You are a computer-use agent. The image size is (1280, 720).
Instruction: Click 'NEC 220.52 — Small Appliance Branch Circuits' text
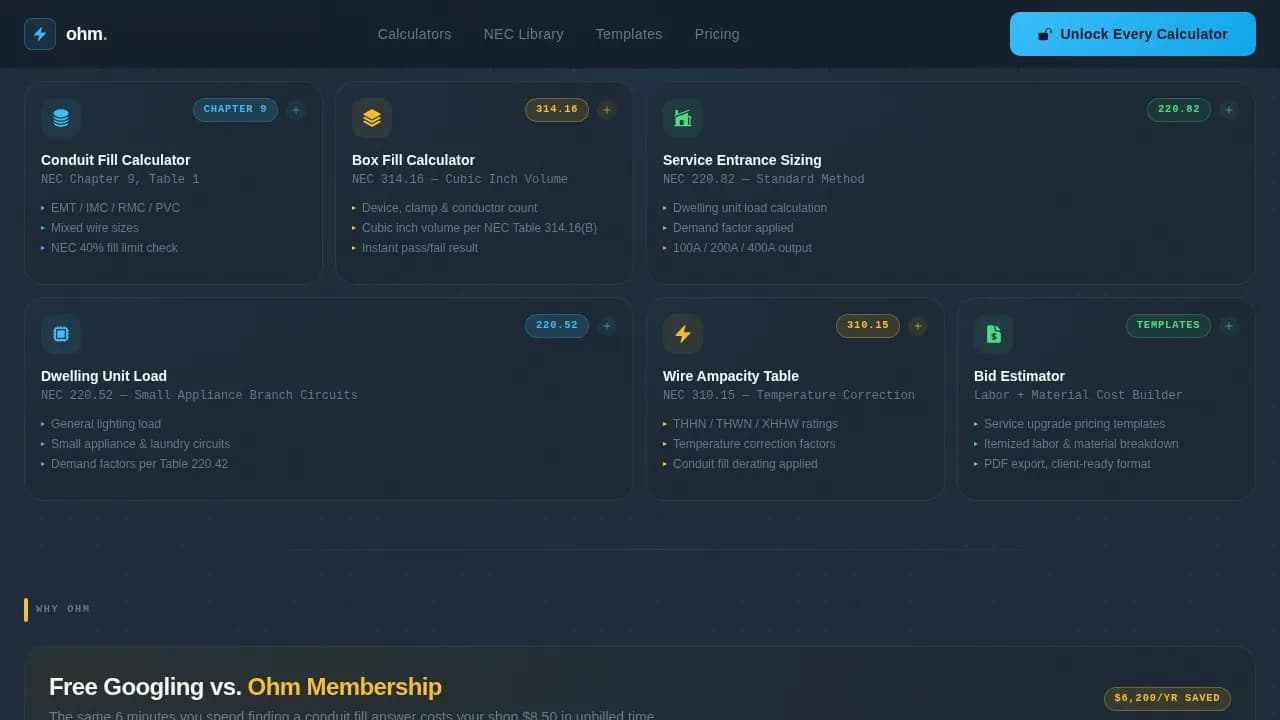[x=199, y=396]
